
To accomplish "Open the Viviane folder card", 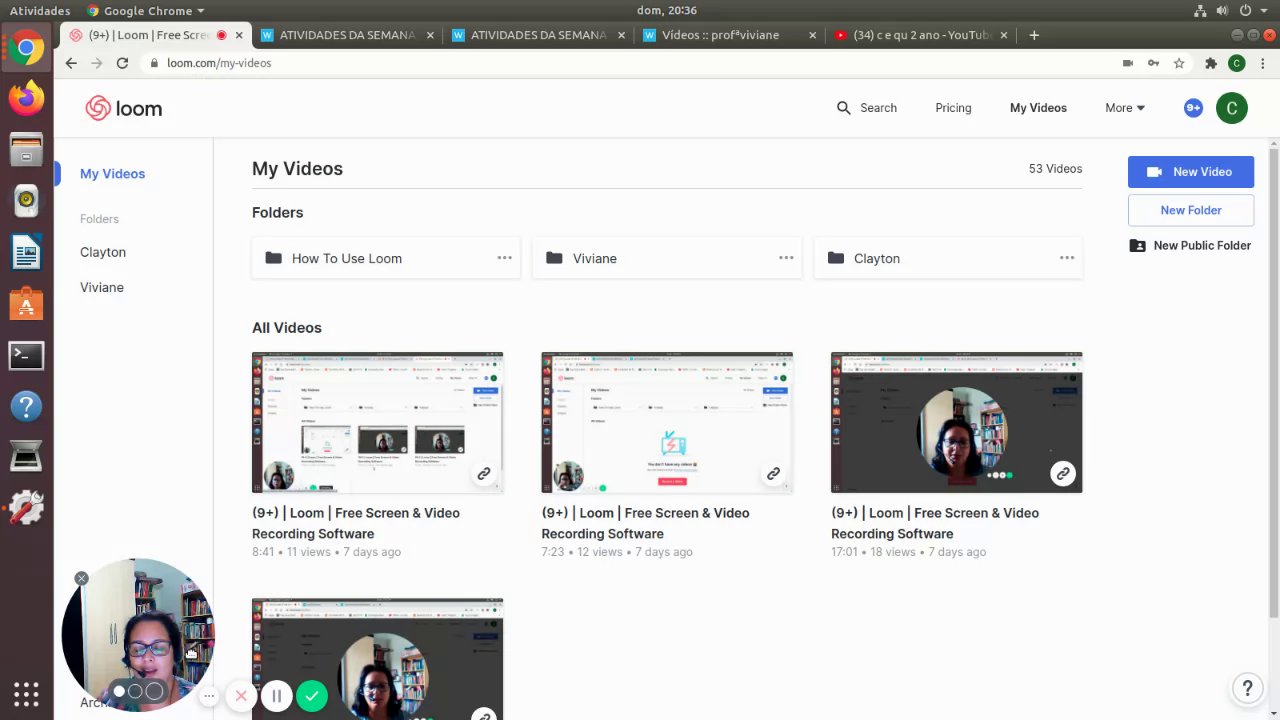I will coord(667,258).
